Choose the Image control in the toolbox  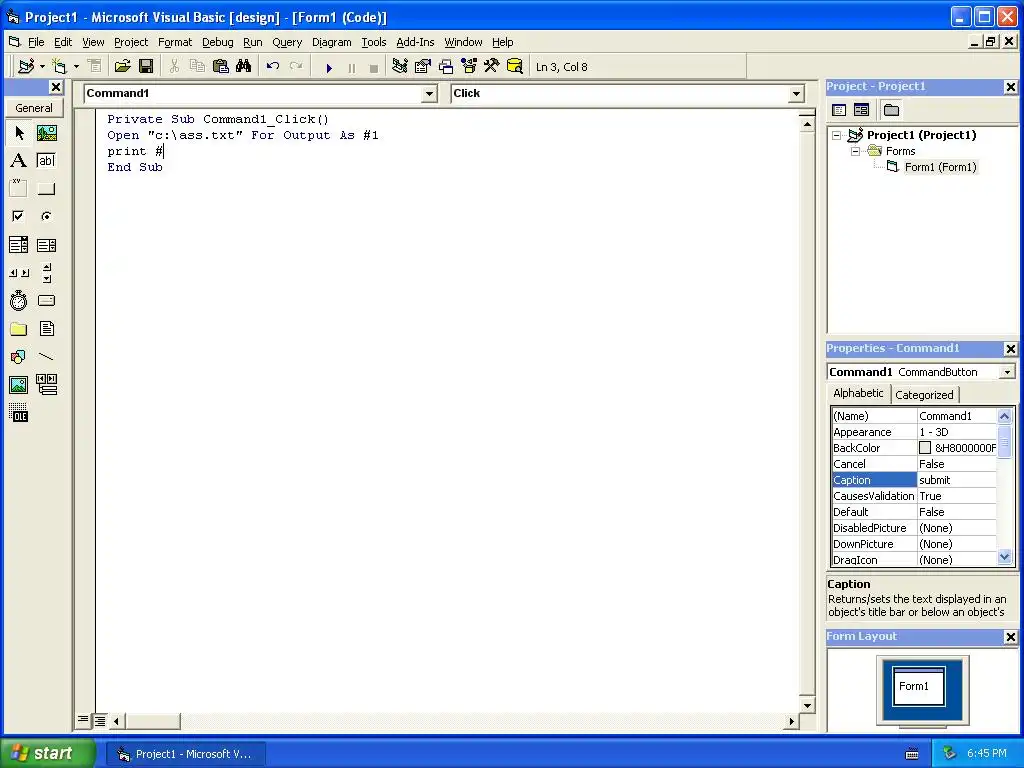[x=19, y=385]
